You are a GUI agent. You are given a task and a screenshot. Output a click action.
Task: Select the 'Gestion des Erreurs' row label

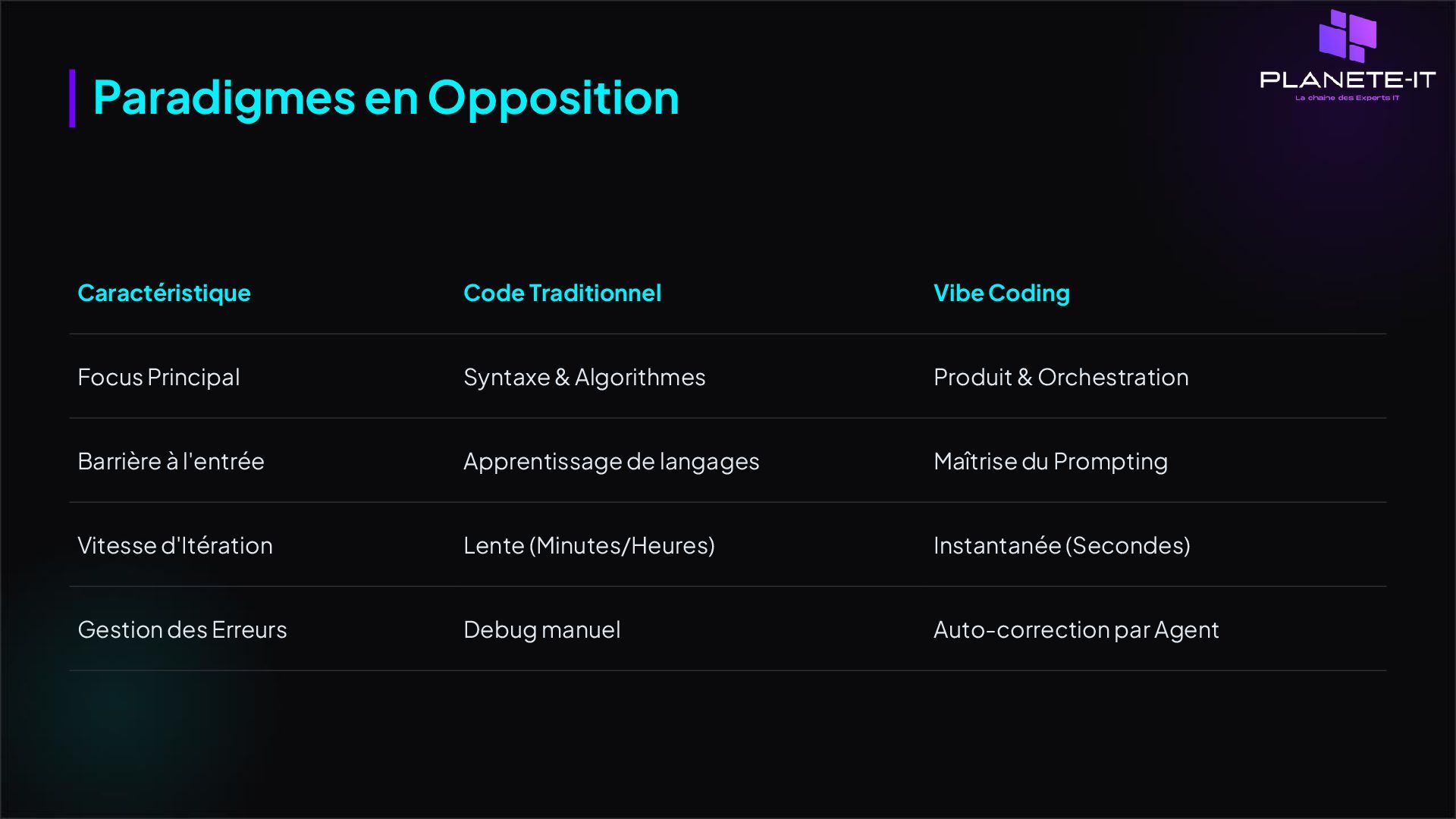pyautogui.click(x=182, y=629)
